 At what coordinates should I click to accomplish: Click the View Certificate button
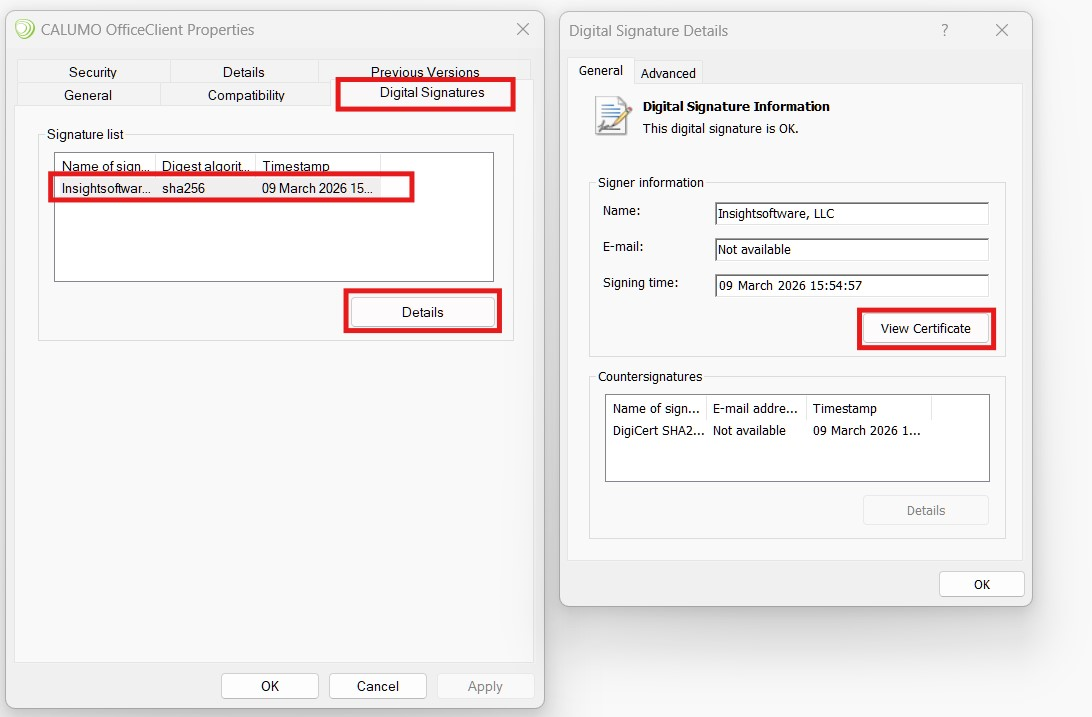click(x=925, y=328)
